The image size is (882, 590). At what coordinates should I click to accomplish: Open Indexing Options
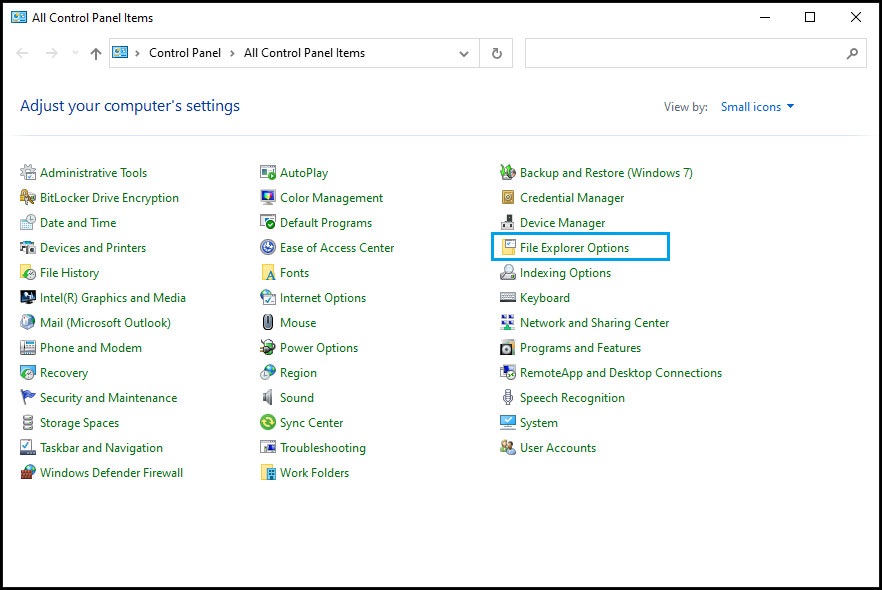(x=565, y=273)
